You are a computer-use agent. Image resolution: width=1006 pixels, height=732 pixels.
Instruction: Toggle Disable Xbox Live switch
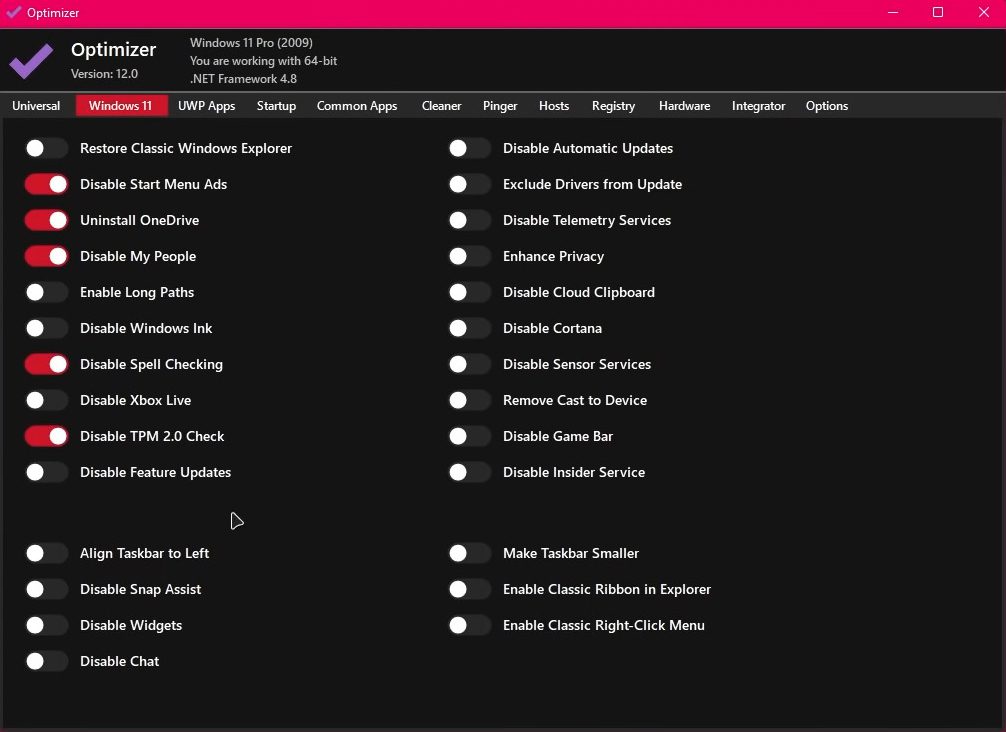point(46,400)
